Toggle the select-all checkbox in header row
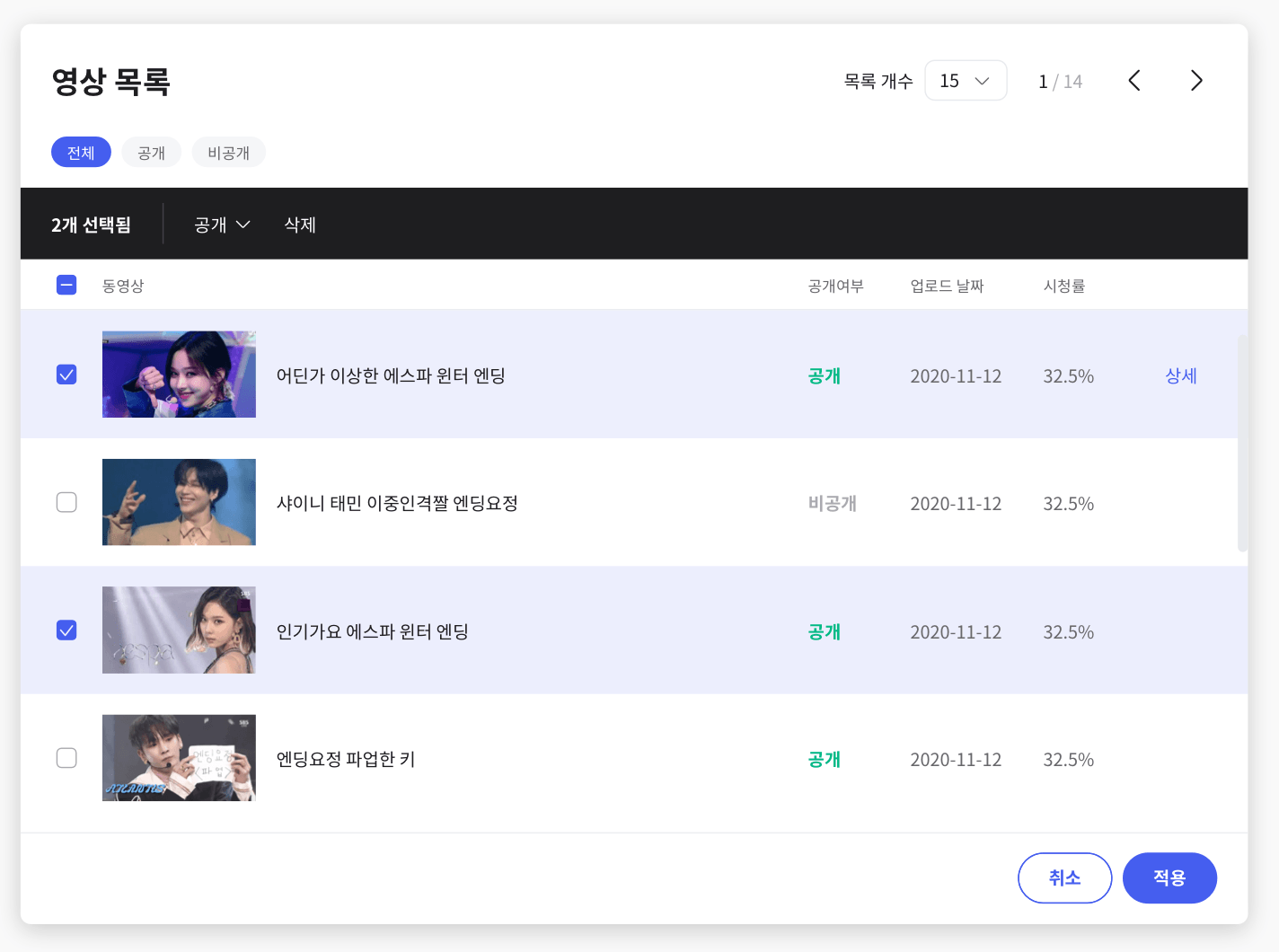The height and width of the screenshot is (952, 1279). point(66,285)
